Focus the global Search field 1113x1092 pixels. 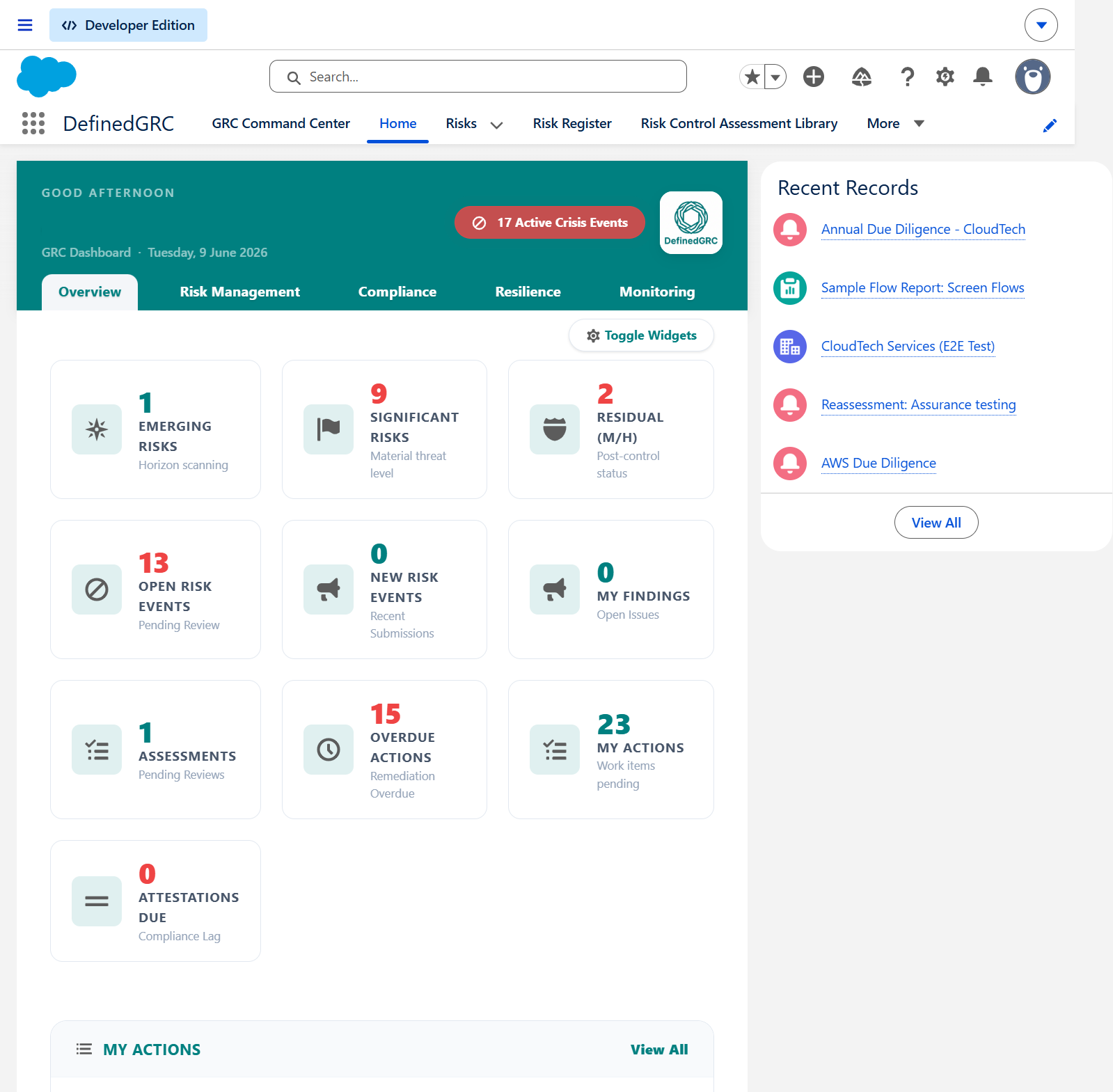(x=478, y=77)
